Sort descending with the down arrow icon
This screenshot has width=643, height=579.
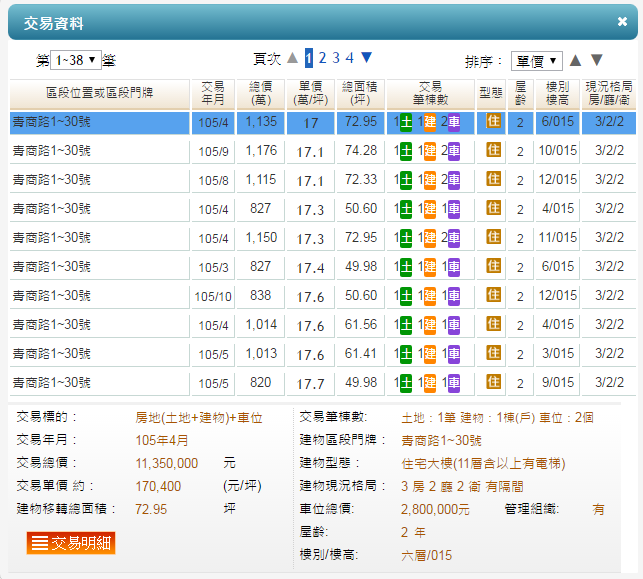(x=597, y=60)
